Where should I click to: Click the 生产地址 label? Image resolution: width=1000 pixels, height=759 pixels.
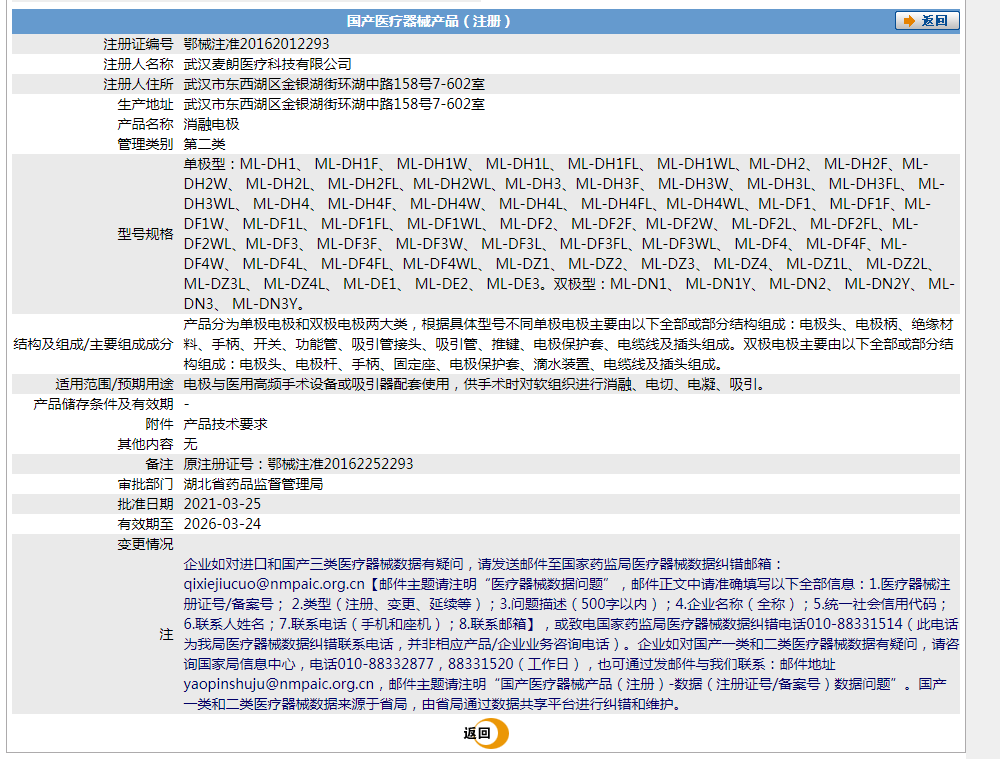(145, 104)
